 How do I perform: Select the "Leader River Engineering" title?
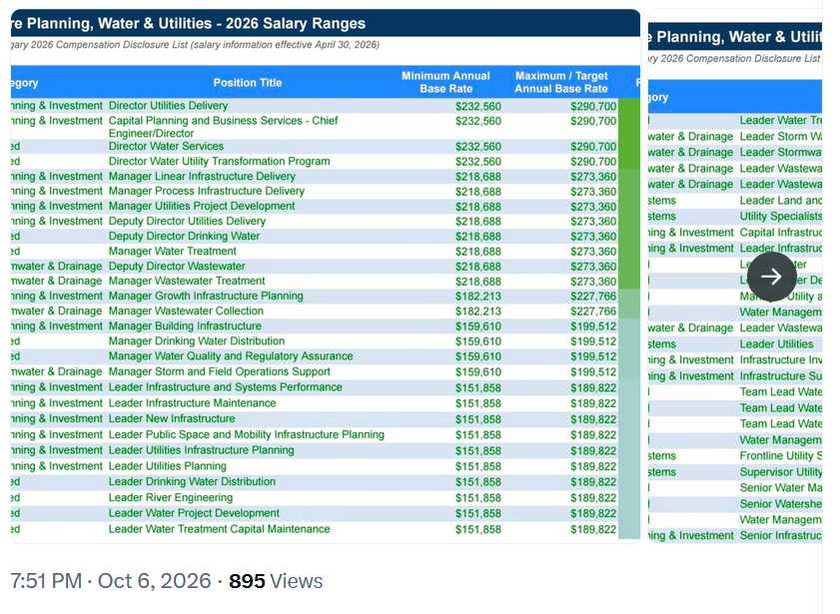[x=171, y=498]
